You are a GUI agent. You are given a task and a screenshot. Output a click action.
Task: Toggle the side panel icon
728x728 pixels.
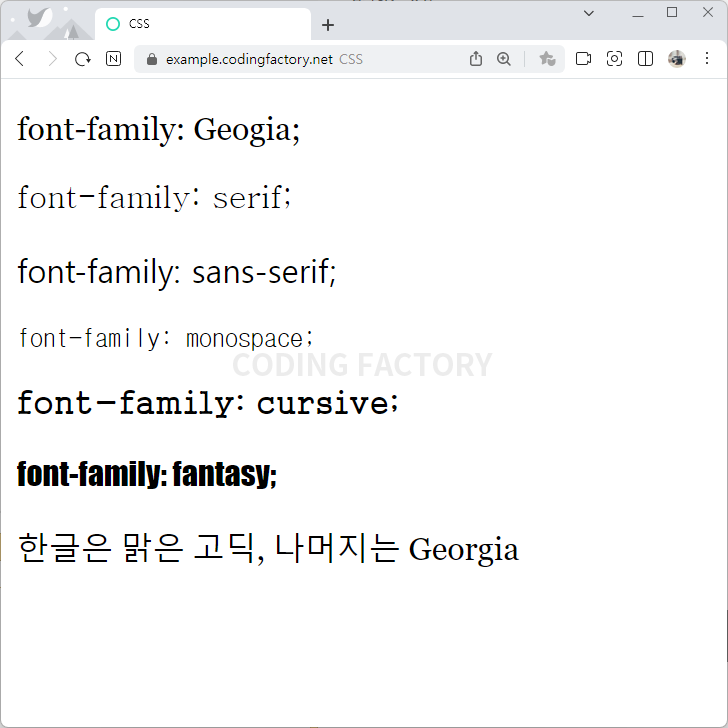(645, 59)
